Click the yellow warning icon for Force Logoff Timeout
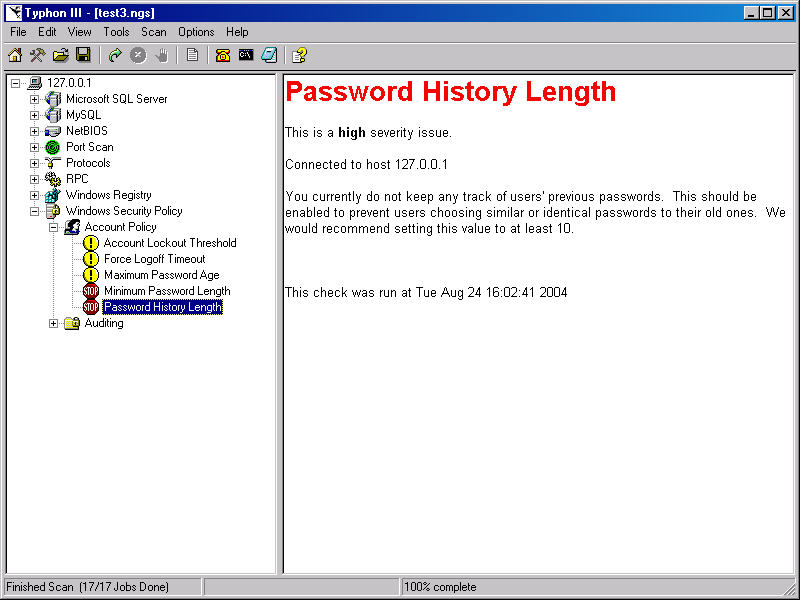This screenshot has height=600, width=800. pos(91,259)
